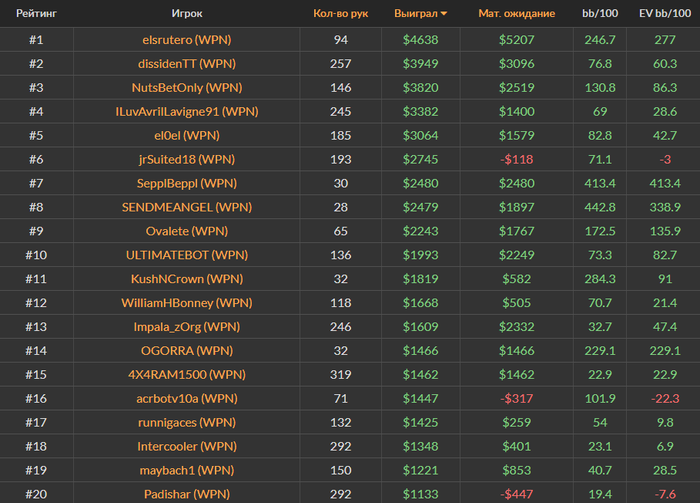Open player Ovalete (WPN)
Viewport: 700px width, 503px height.
click(x=187, y=231)
